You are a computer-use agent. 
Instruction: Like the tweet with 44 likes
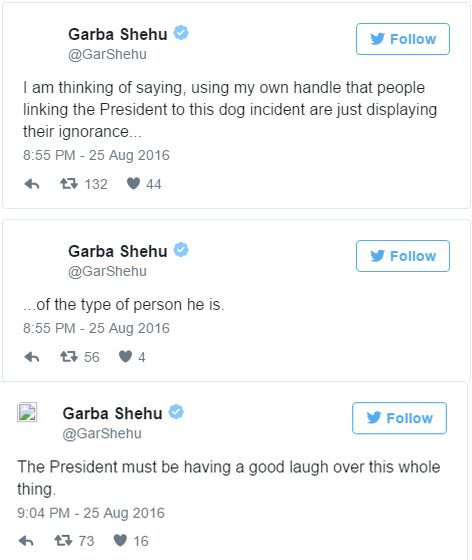133,184
